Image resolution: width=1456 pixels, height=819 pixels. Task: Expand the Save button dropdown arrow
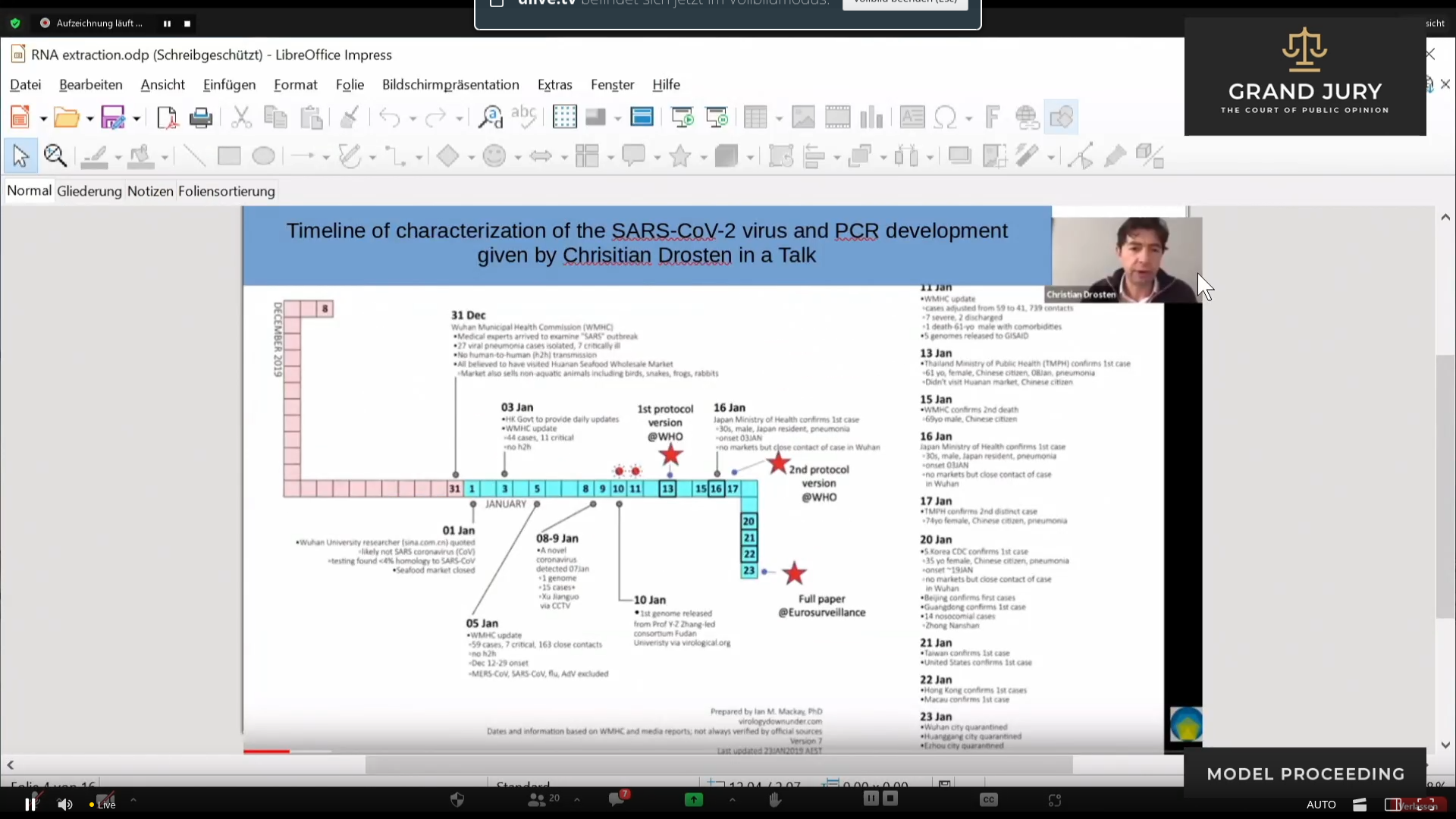[x=136, y=119]
